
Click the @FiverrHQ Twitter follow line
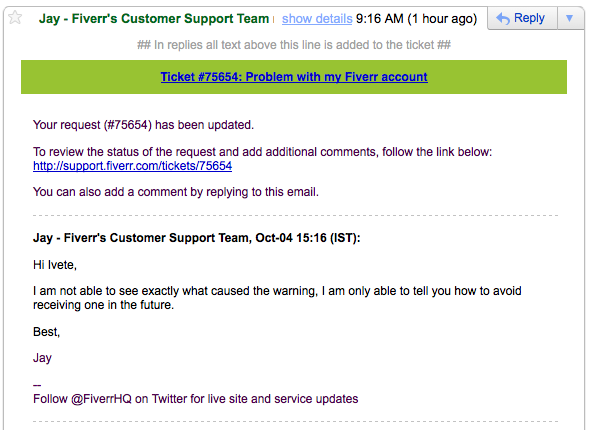tap(195, 399)
